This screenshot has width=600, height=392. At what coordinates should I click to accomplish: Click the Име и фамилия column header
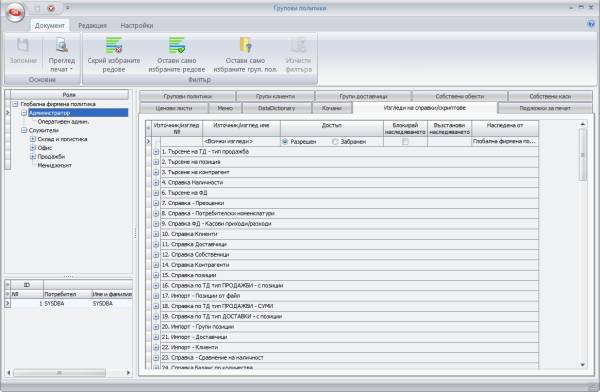point(112,294)
